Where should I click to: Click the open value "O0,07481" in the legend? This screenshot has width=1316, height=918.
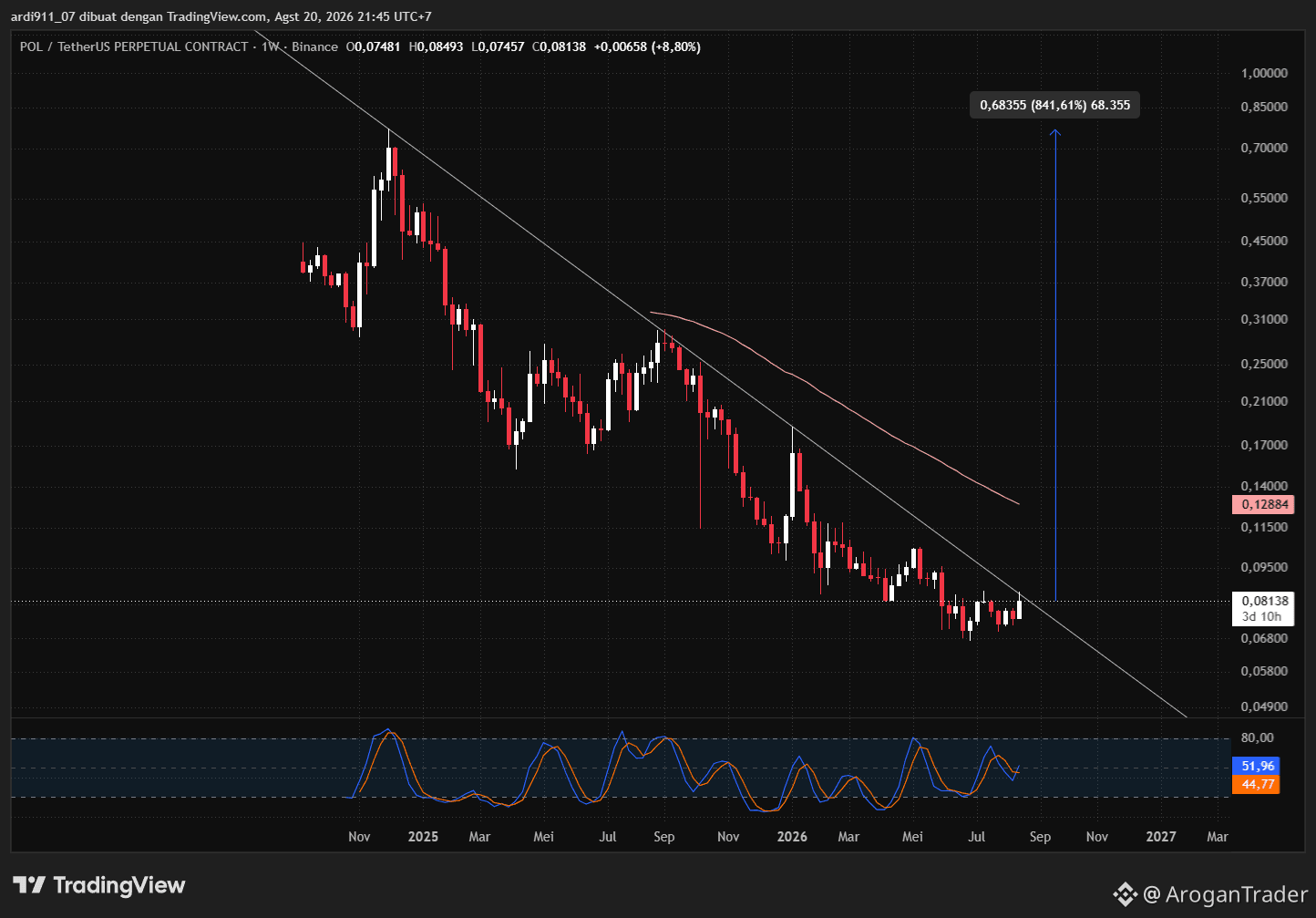point(374,46)
